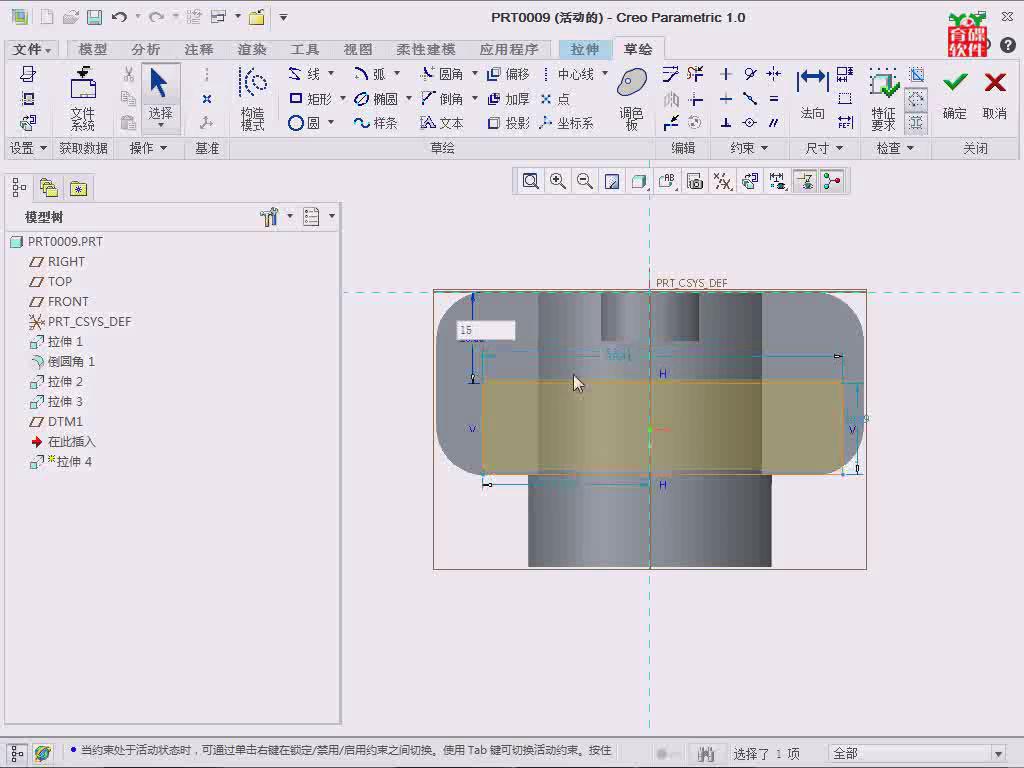This screenshot has height=768, width=1024.
Task: Open the 全部 selection filter combo box
Action: click(917, 754)
